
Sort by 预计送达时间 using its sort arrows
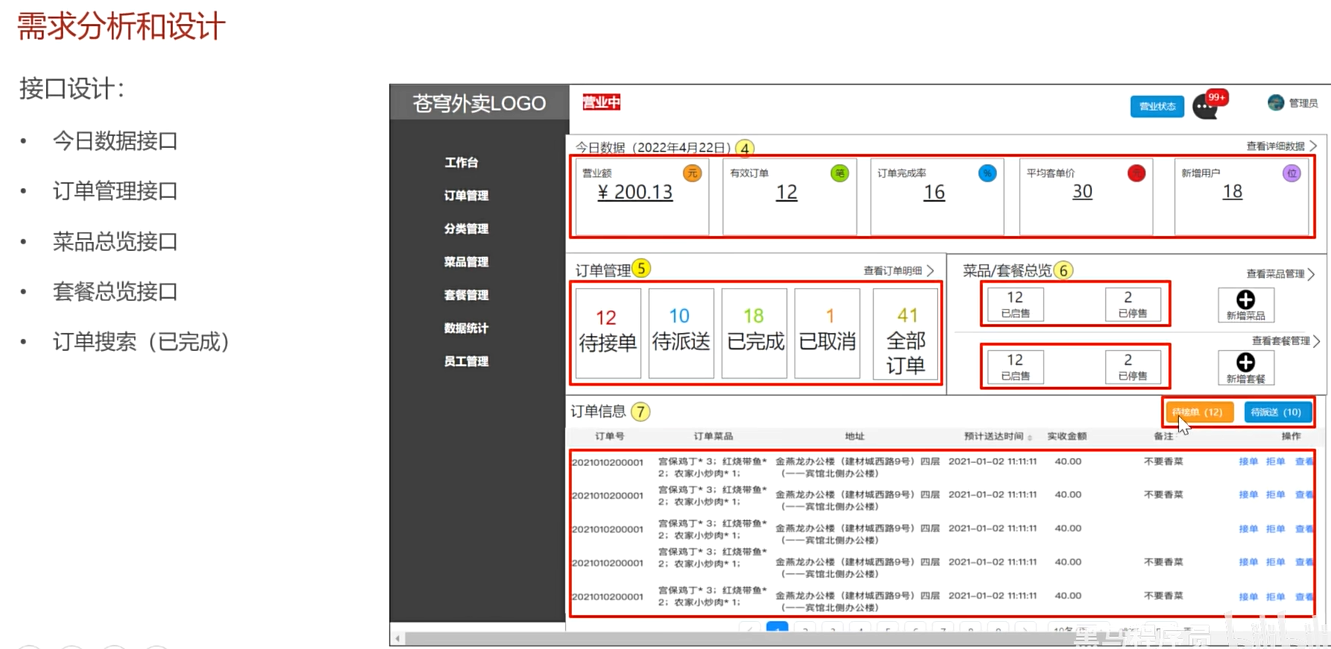click(x=1030, y=438)
